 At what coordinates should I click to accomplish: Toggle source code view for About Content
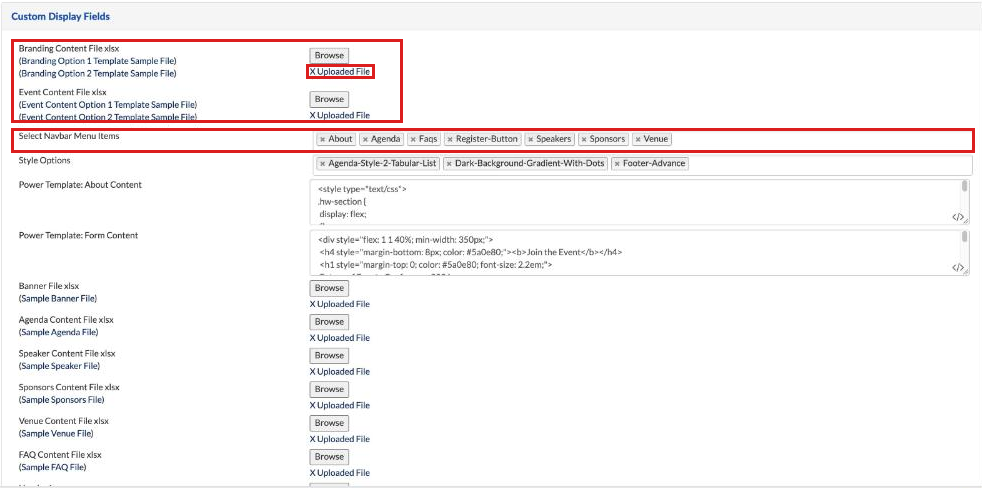pyautogui.click(x=958, y=217)
